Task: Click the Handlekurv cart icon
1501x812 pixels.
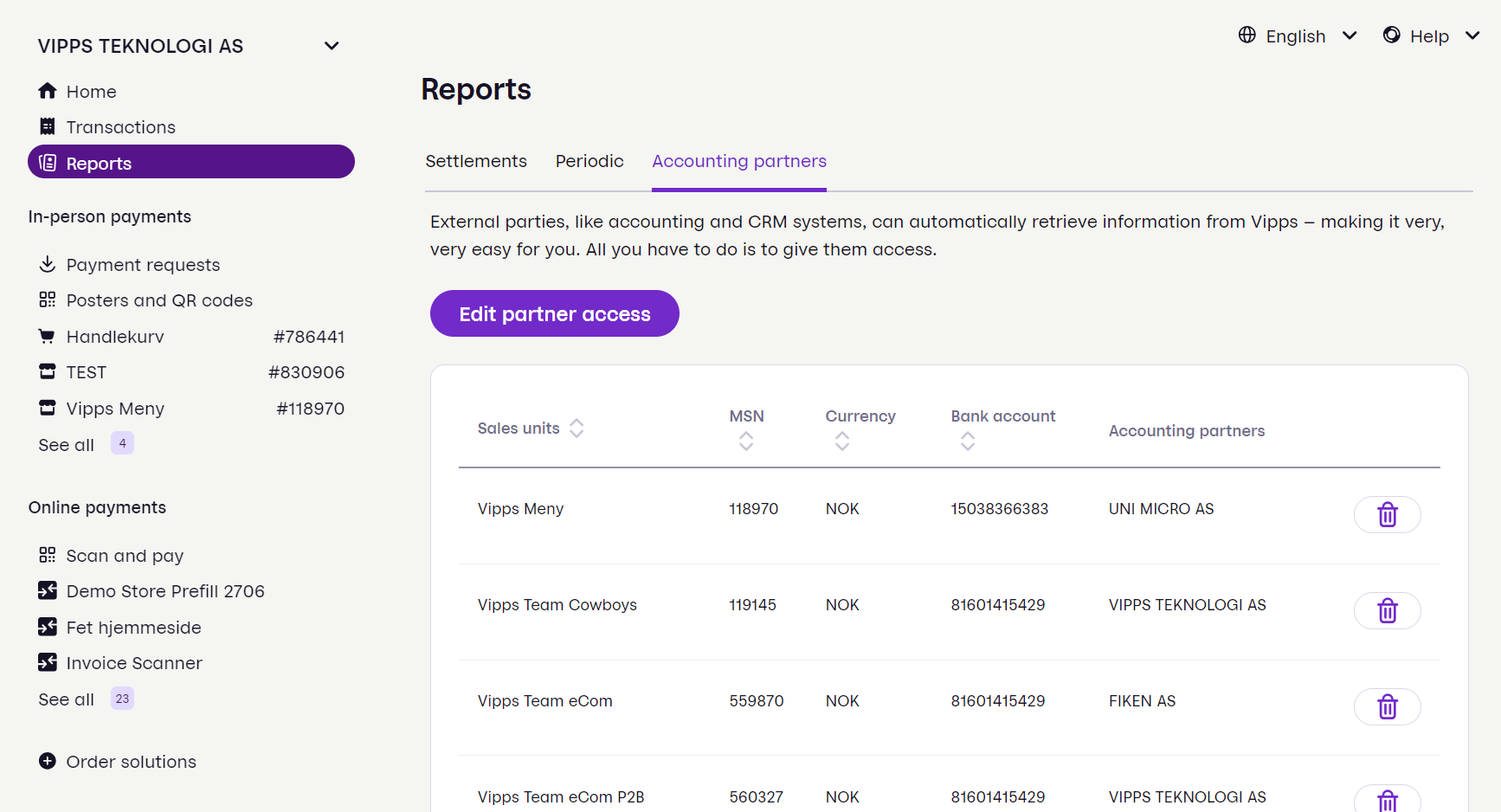Action: (x=48, y=336)
